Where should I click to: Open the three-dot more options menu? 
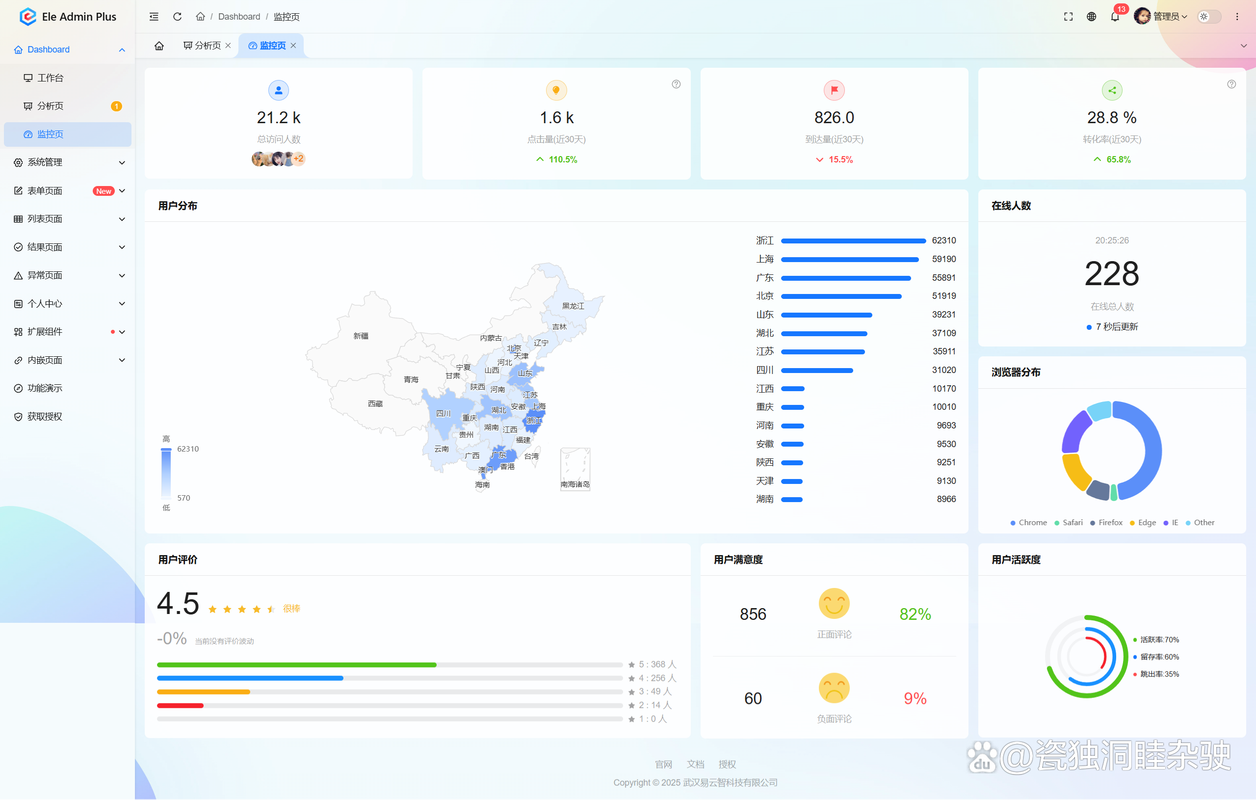(1237, 16)
